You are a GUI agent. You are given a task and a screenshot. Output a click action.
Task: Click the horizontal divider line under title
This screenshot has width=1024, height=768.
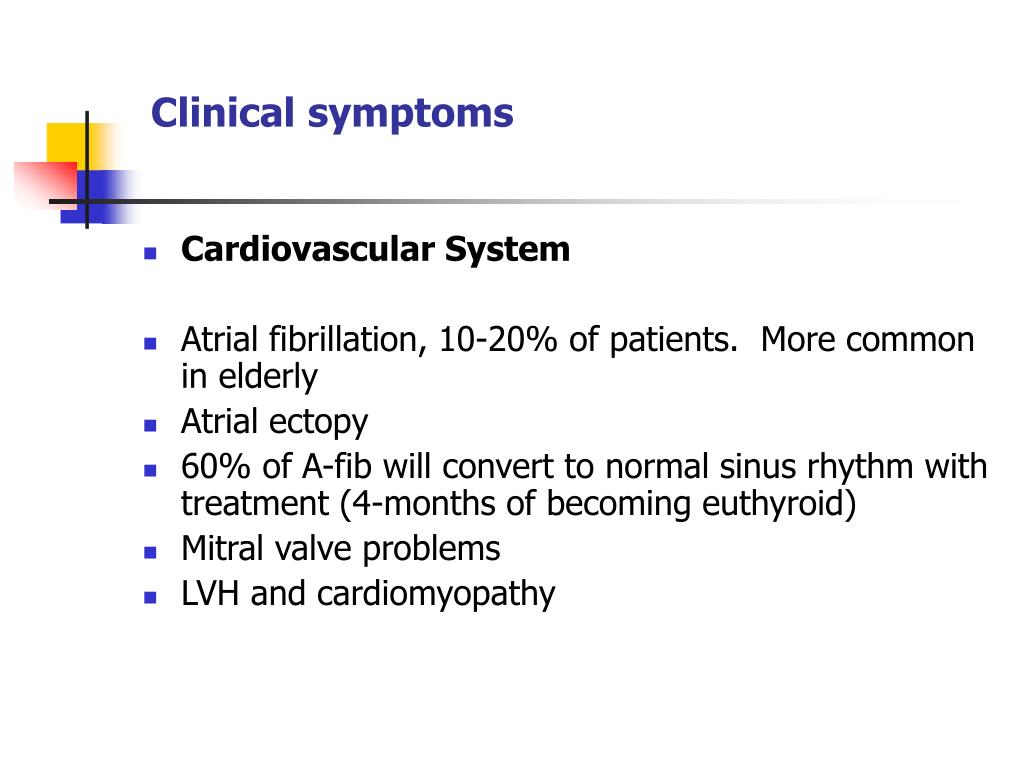coord(509,201)
